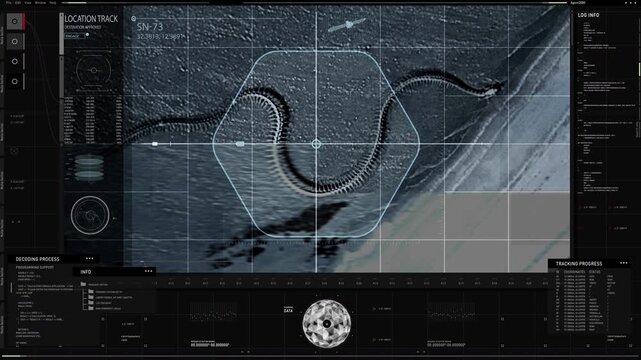This screenshot has width=641, height=360.
Task: Click the outer left handle on horizontal crosshair line
Action: [x=155, y=144]
